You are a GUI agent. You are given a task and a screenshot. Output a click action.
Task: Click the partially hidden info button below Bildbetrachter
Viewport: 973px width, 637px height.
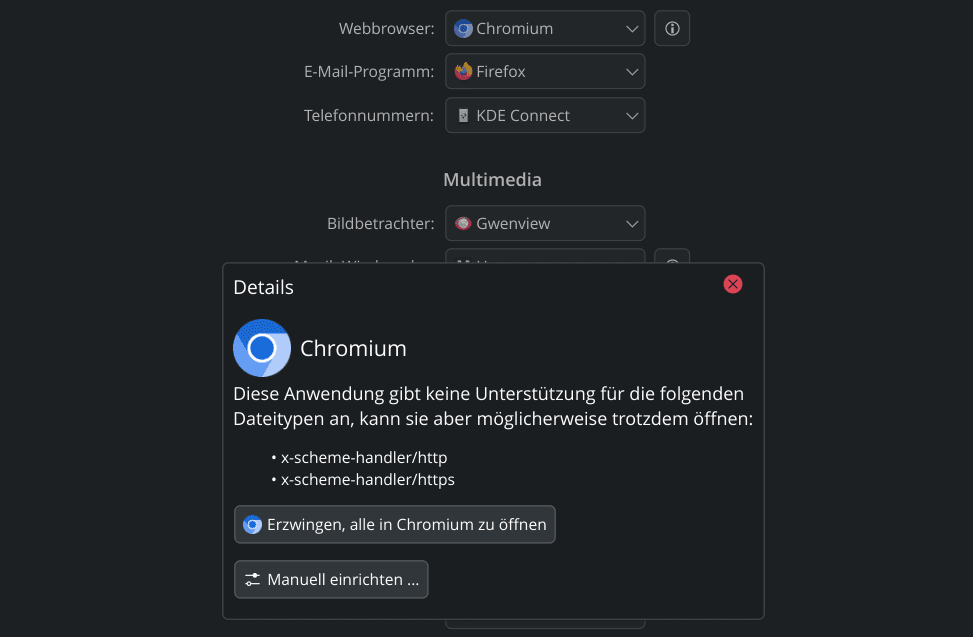click(x=672, y=256)
